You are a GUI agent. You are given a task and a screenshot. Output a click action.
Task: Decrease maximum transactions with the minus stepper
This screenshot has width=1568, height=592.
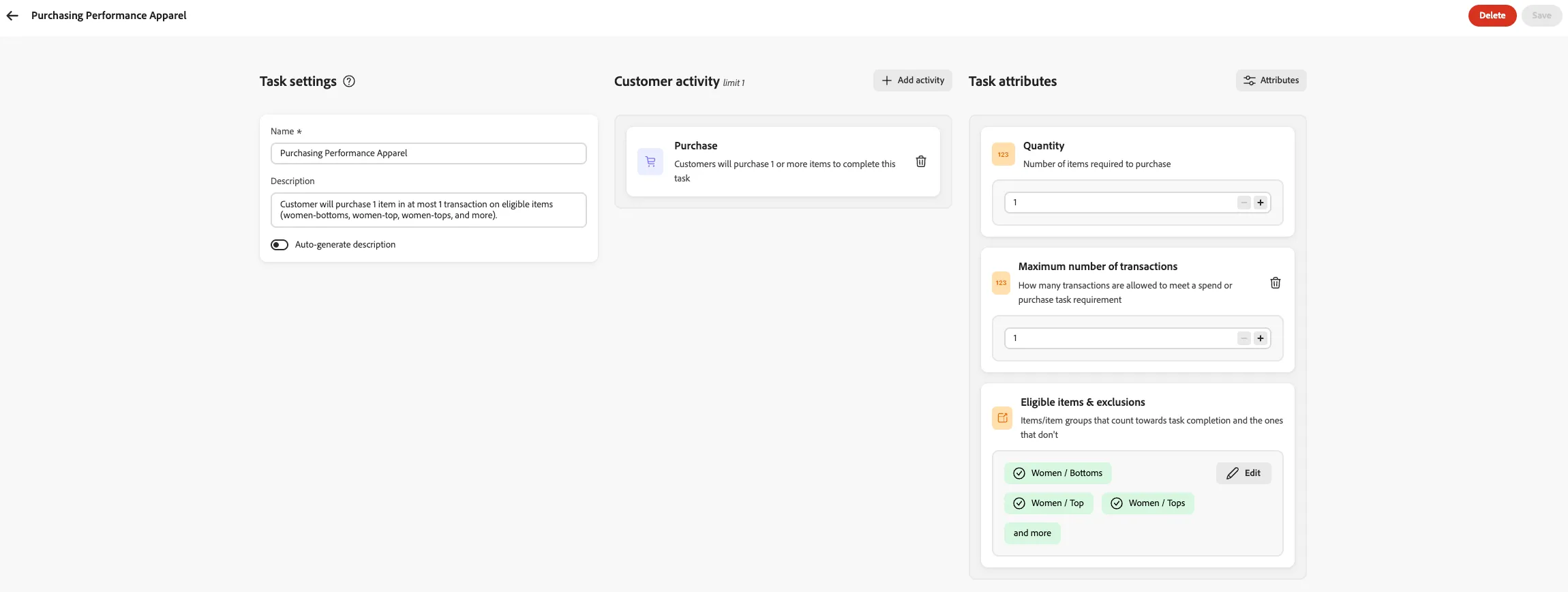1244,338
